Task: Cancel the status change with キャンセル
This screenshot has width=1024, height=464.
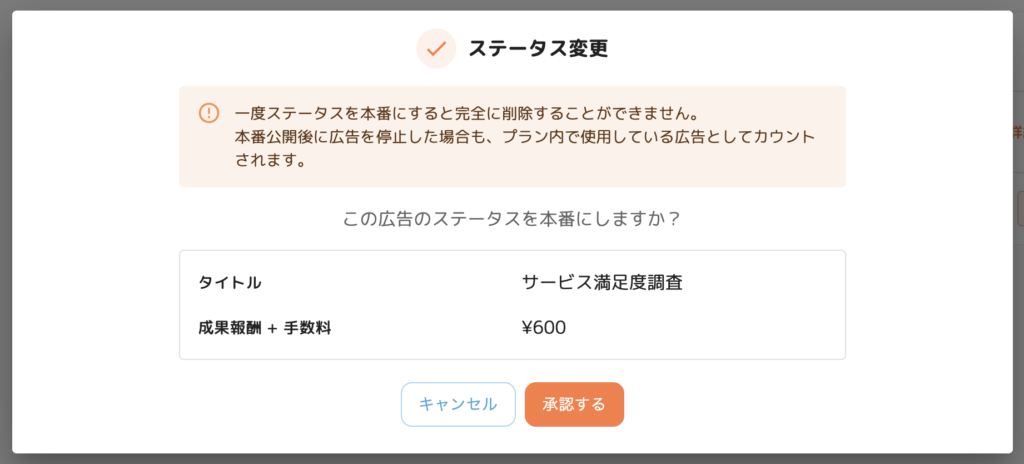Action: click(458, 405)
